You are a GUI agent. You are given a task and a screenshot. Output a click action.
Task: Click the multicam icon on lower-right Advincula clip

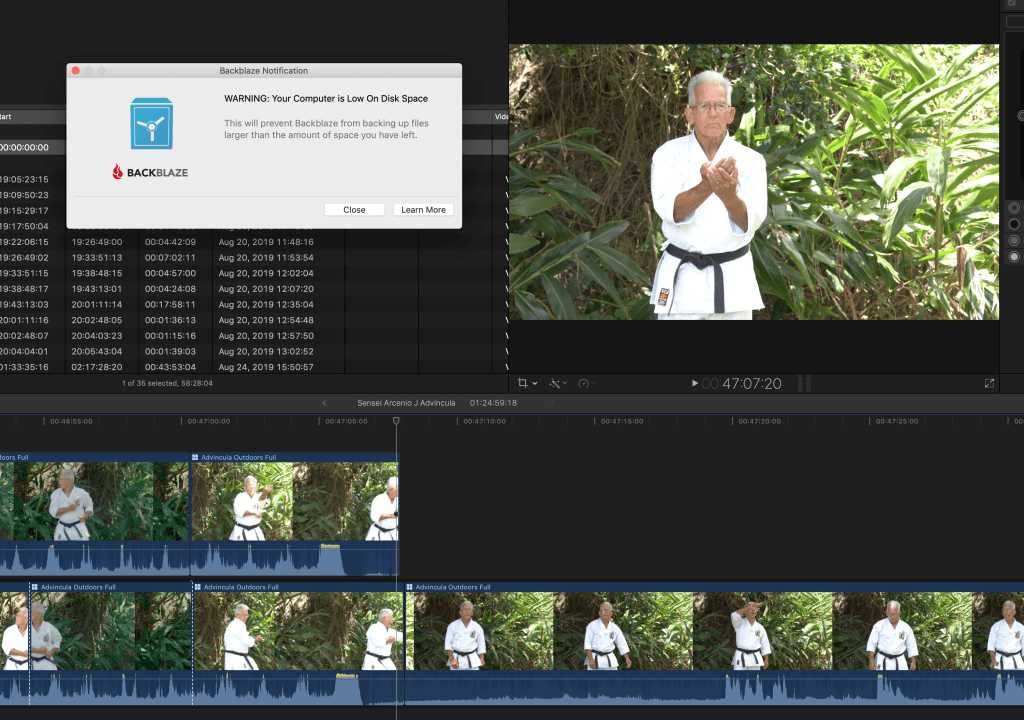[x=410, y=587]
